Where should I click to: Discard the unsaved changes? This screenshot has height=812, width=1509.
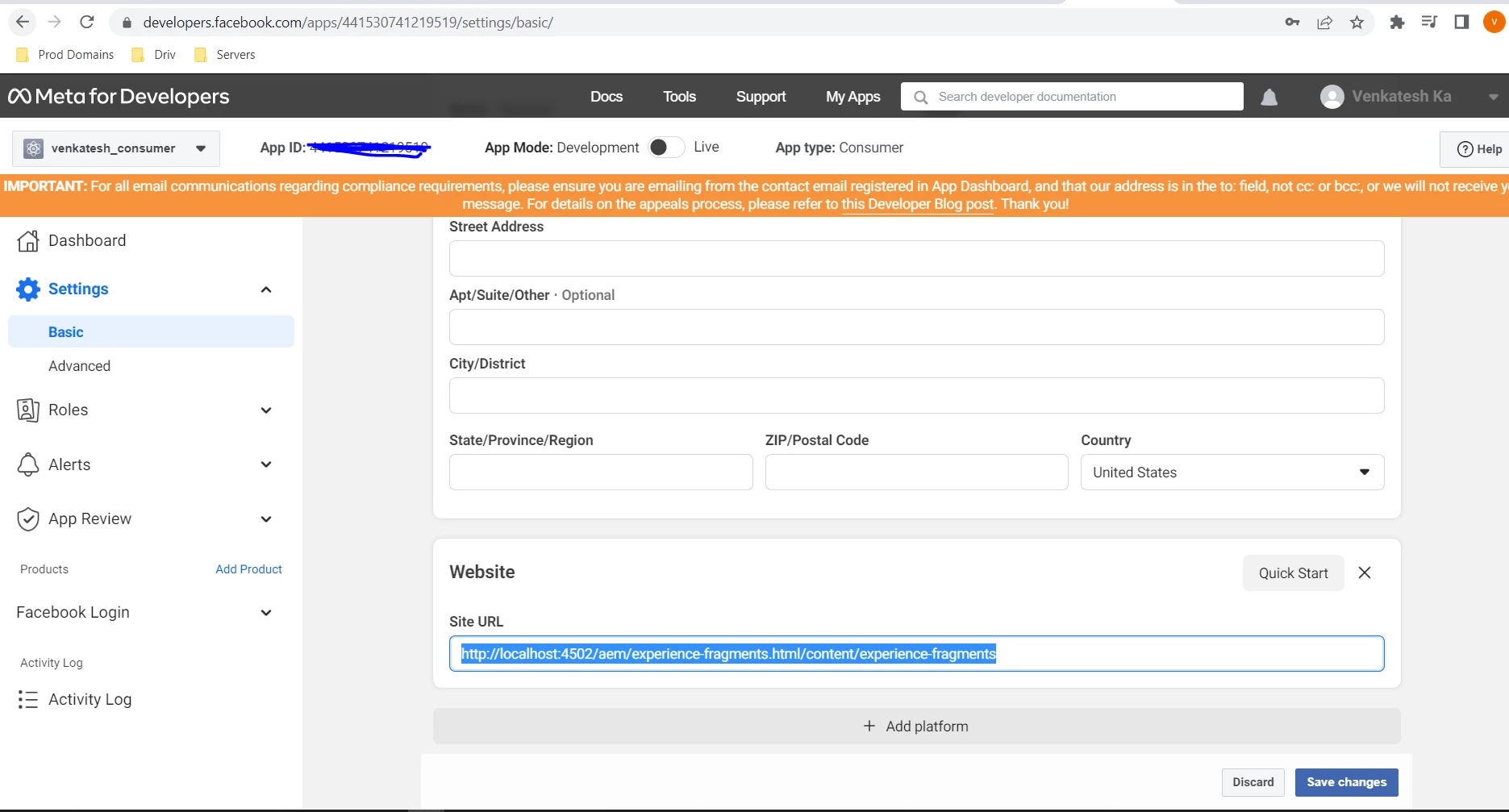(x=1253, y=782)
